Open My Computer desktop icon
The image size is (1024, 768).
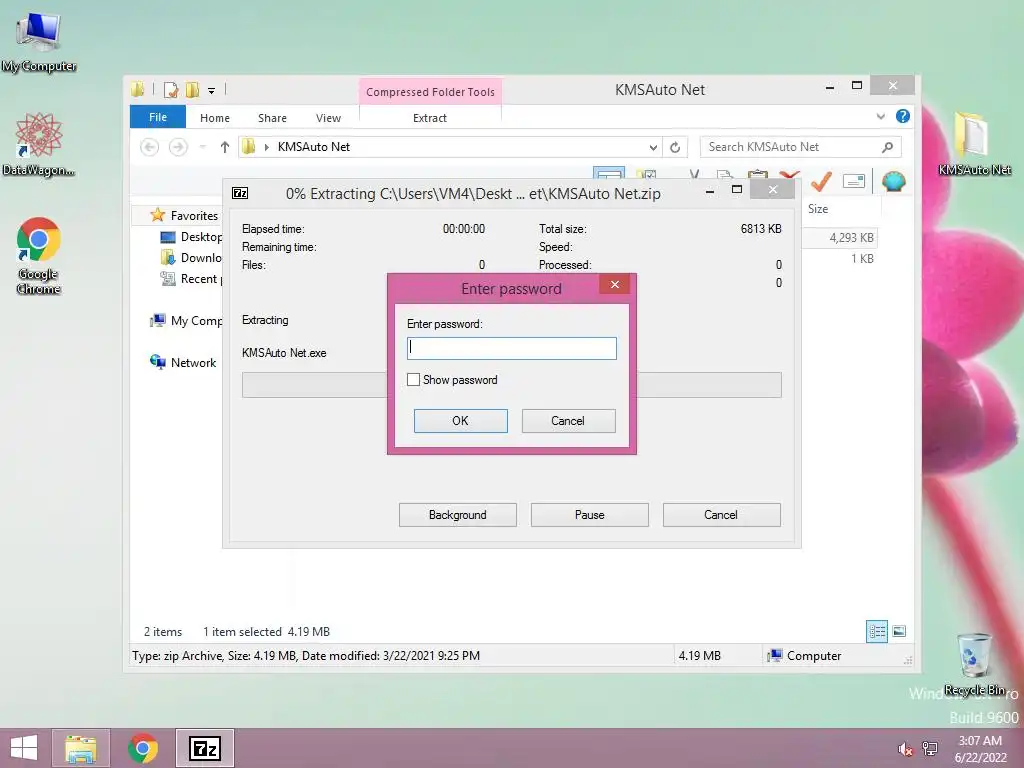coord(39,42)
